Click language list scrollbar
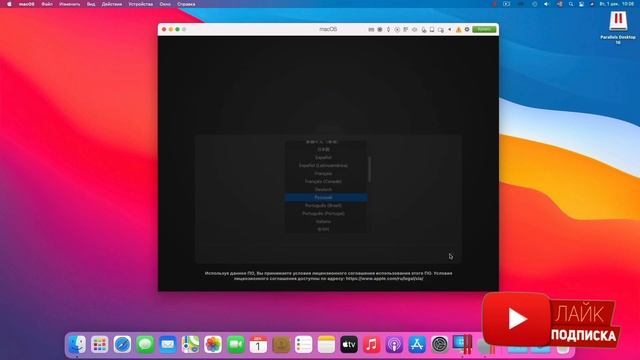The image size is (640, 360). (369, 169)
